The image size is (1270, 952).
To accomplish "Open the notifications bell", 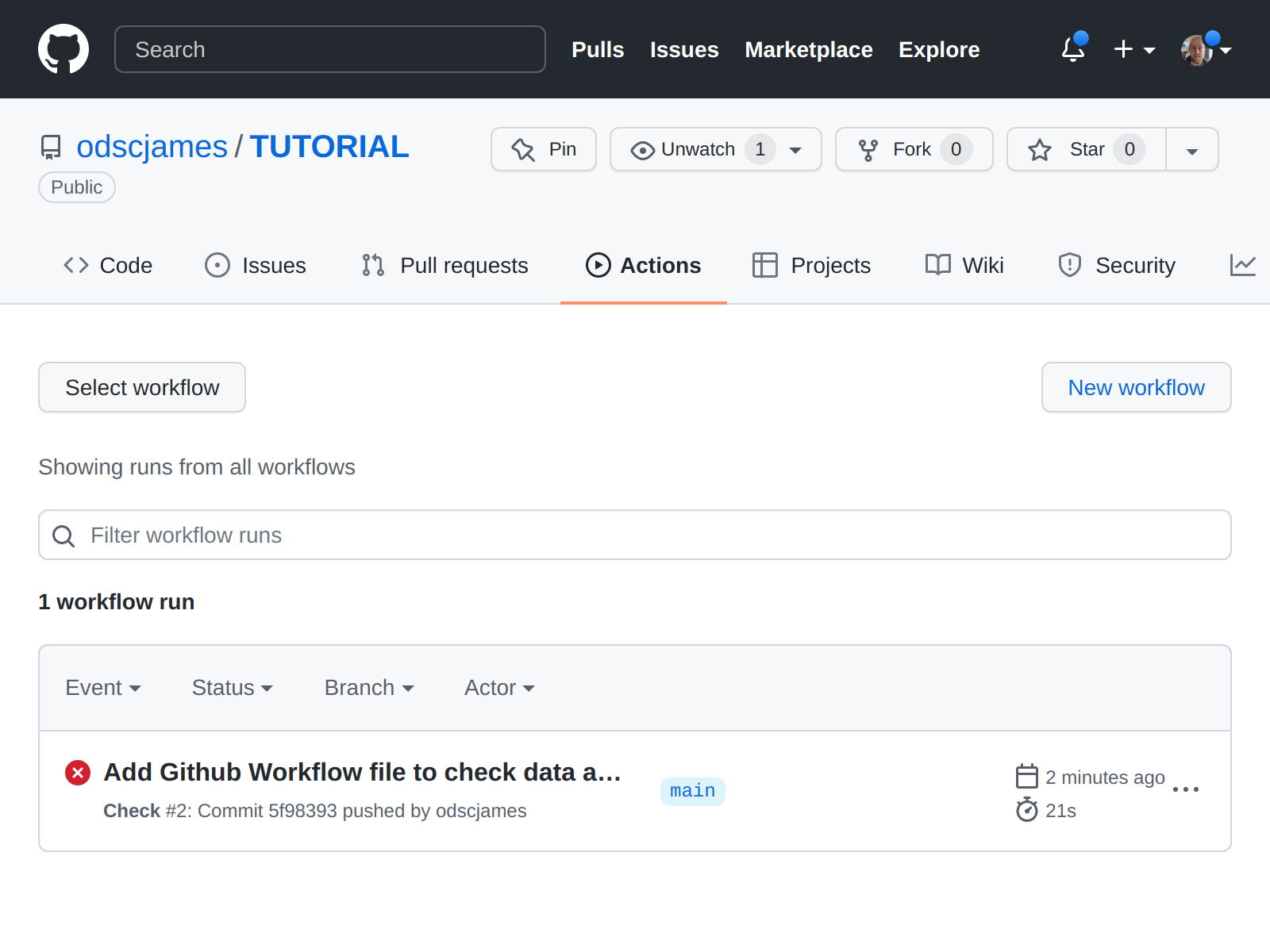I will pyautogui.click(x=1073, y=49).
